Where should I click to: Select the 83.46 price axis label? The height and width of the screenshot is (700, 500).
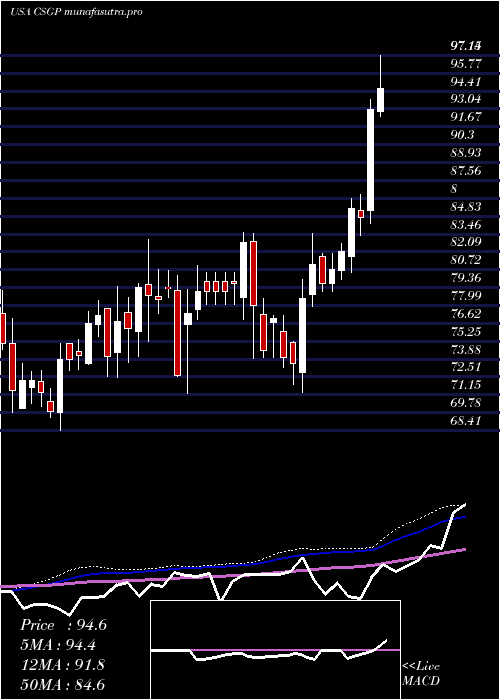(x=466, y=224)
